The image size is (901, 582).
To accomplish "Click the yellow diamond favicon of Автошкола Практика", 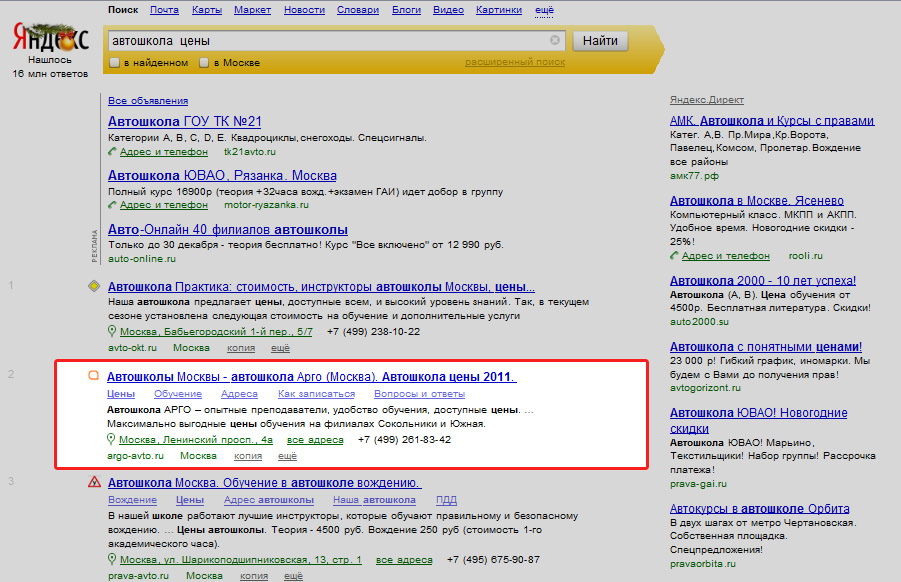I will [x=94, y=286].
